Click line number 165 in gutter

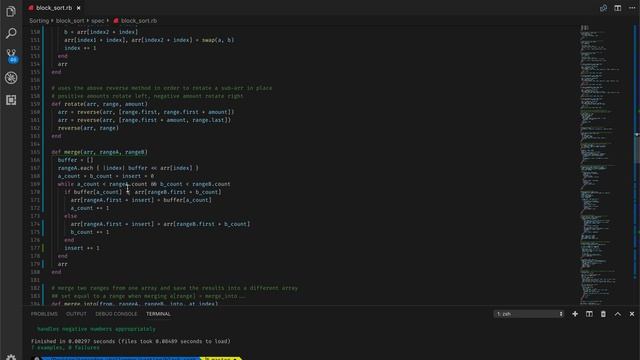click(35, 152)
